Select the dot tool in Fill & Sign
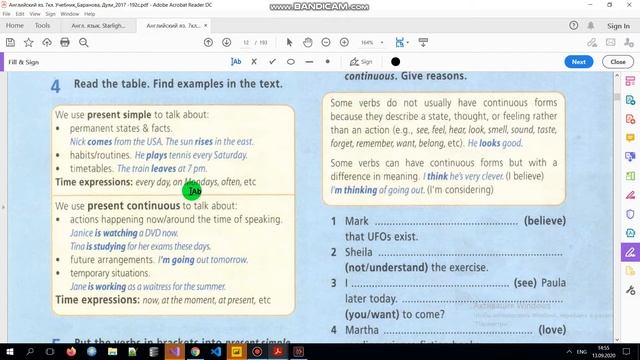640x360 pixels. [x=327, y=62]
